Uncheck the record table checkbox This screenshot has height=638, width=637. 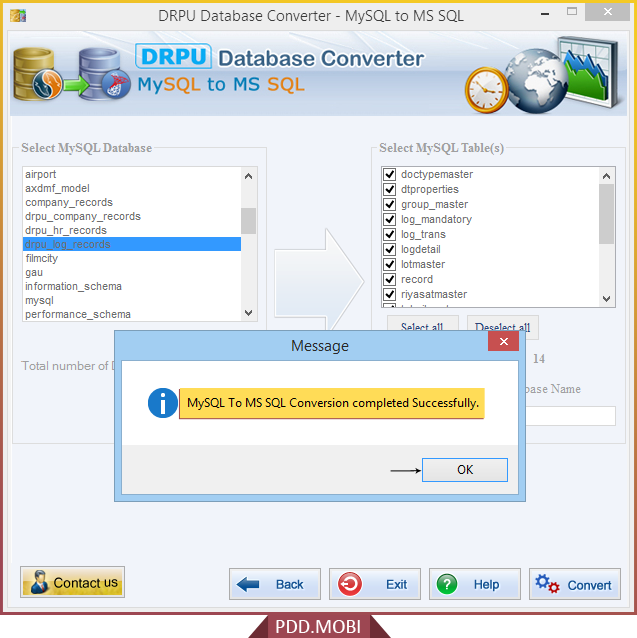[x=390, y=280]
